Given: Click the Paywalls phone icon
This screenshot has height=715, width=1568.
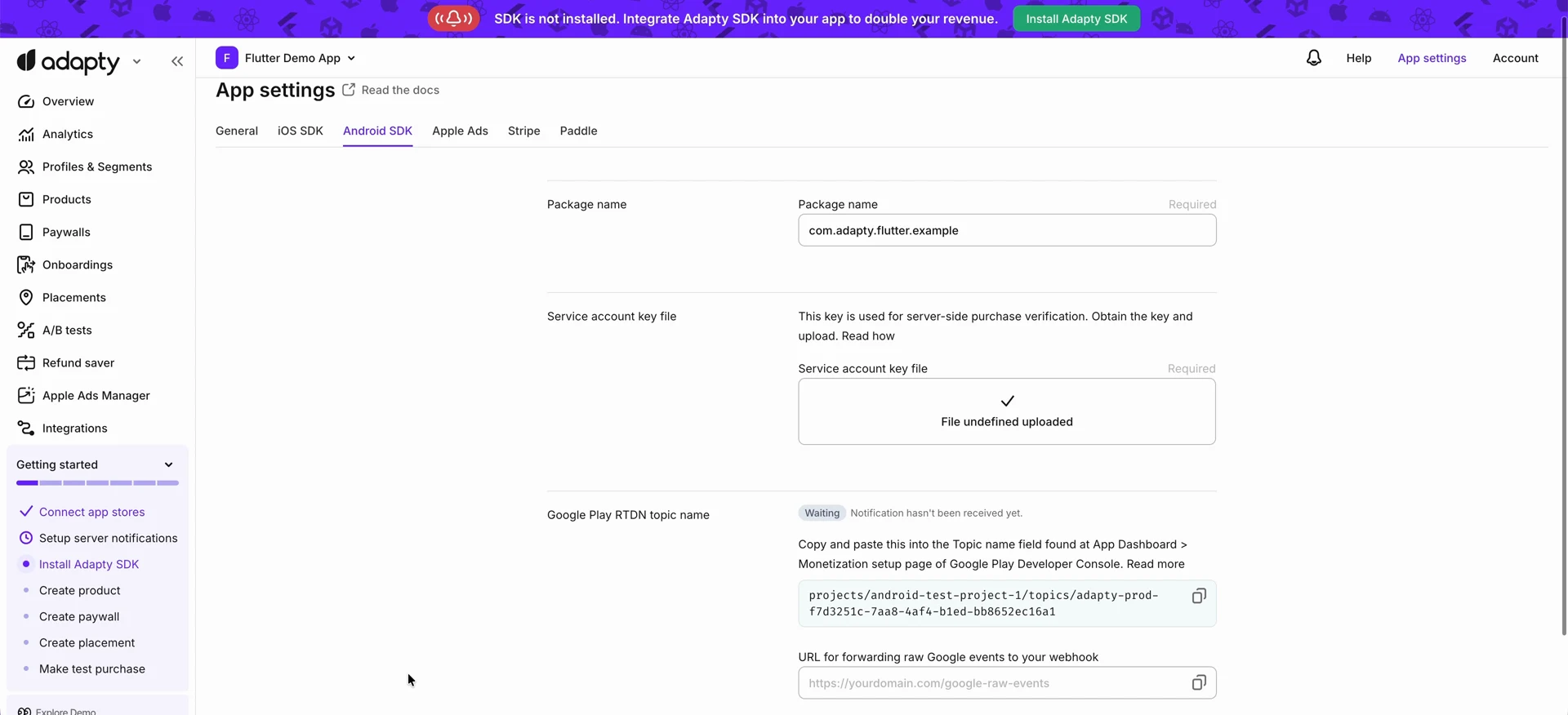Looking at the screenshot, I should coord(26,232).
